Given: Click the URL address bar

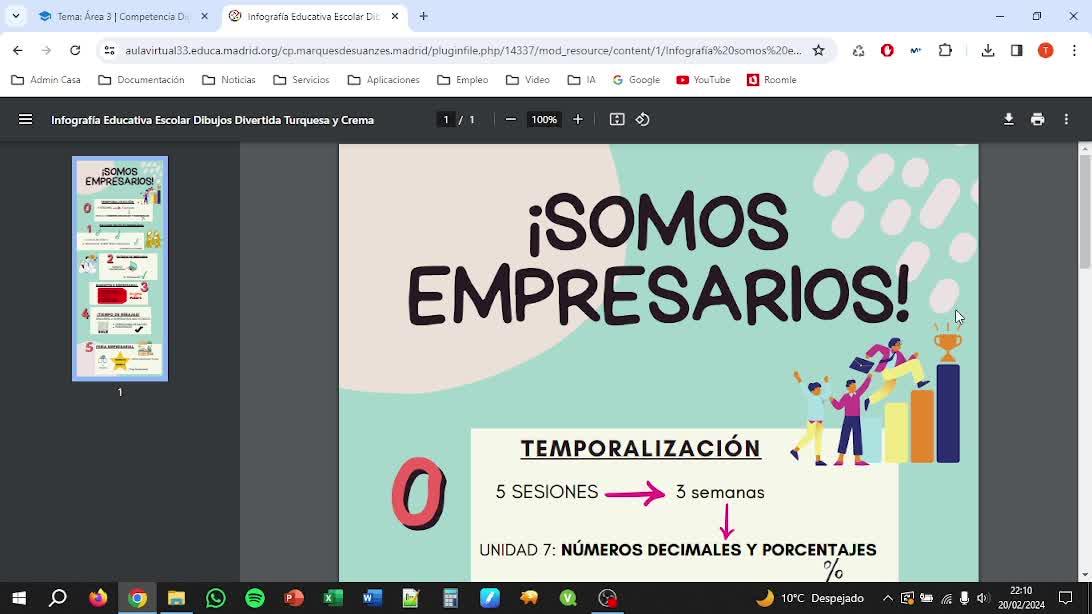Looking at the screenshot, I should point(463,50).
